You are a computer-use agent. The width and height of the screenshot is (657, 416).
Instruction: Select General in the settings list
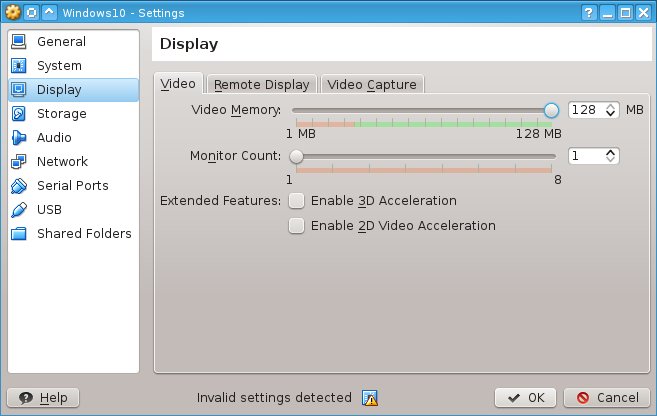coord(73,41)
